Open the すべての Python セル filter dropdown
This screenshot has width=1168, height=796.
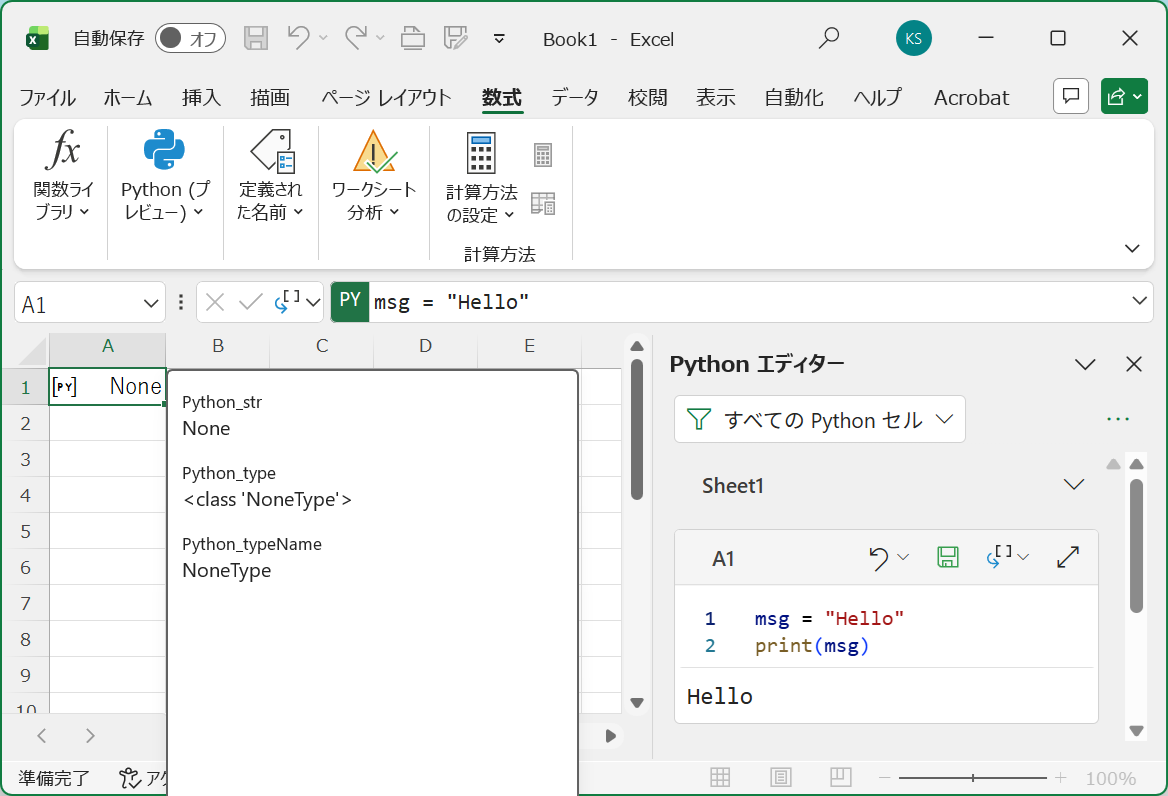click(820, 420)
